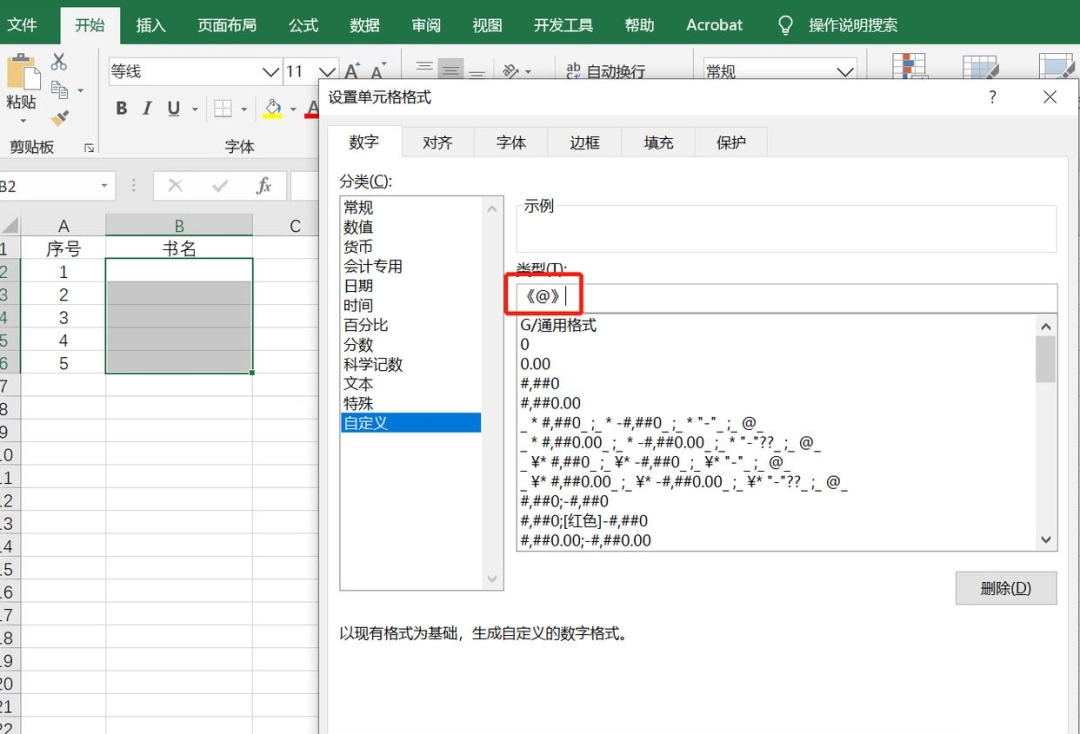Open the 开发工具 ribbon tab
1080x734 pixels.
(x=563, y=25)
